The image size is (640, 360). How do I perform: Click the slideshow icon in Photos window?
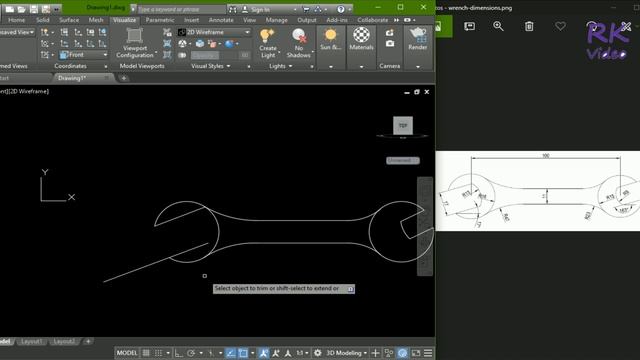(469, 26)
